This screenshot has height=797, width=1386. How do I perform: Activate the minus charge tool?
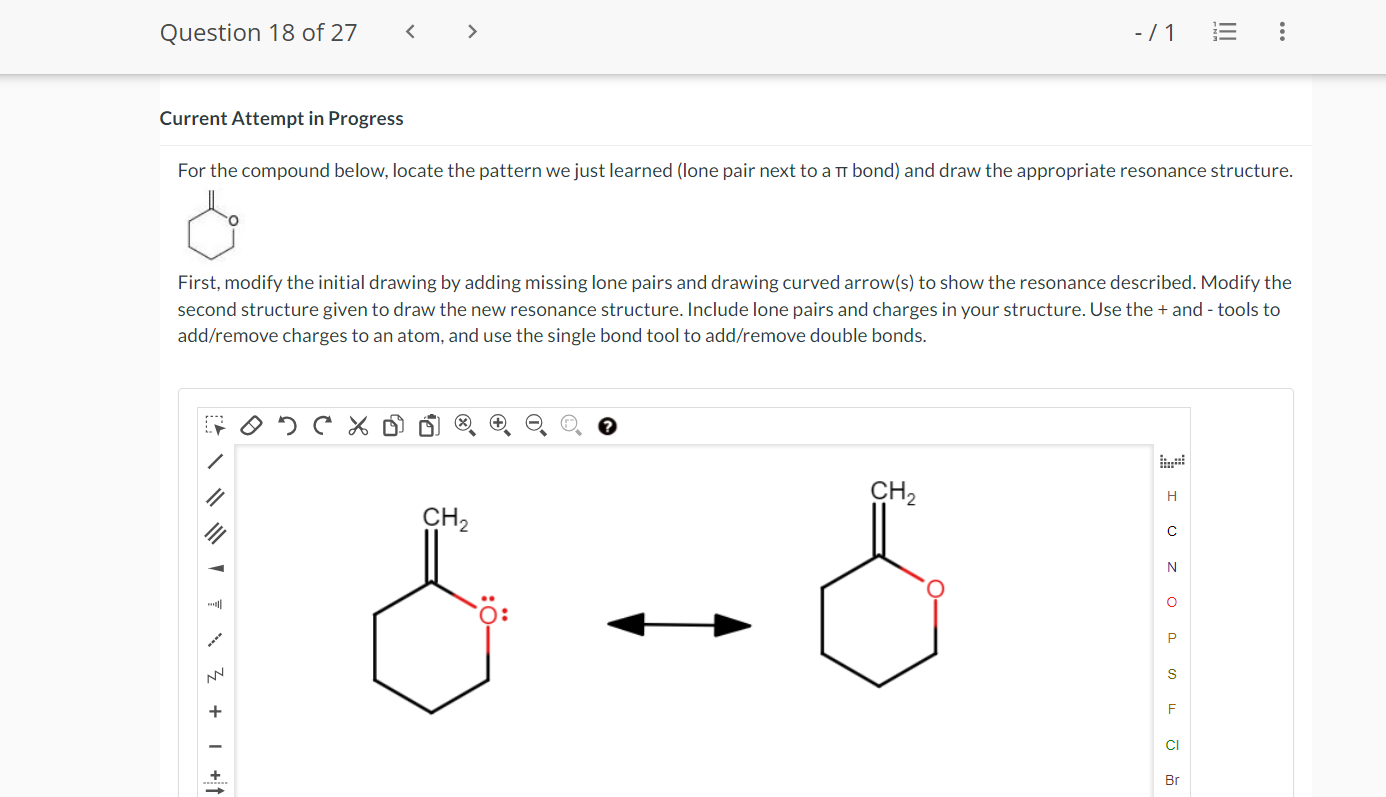[x=213, y=745]
